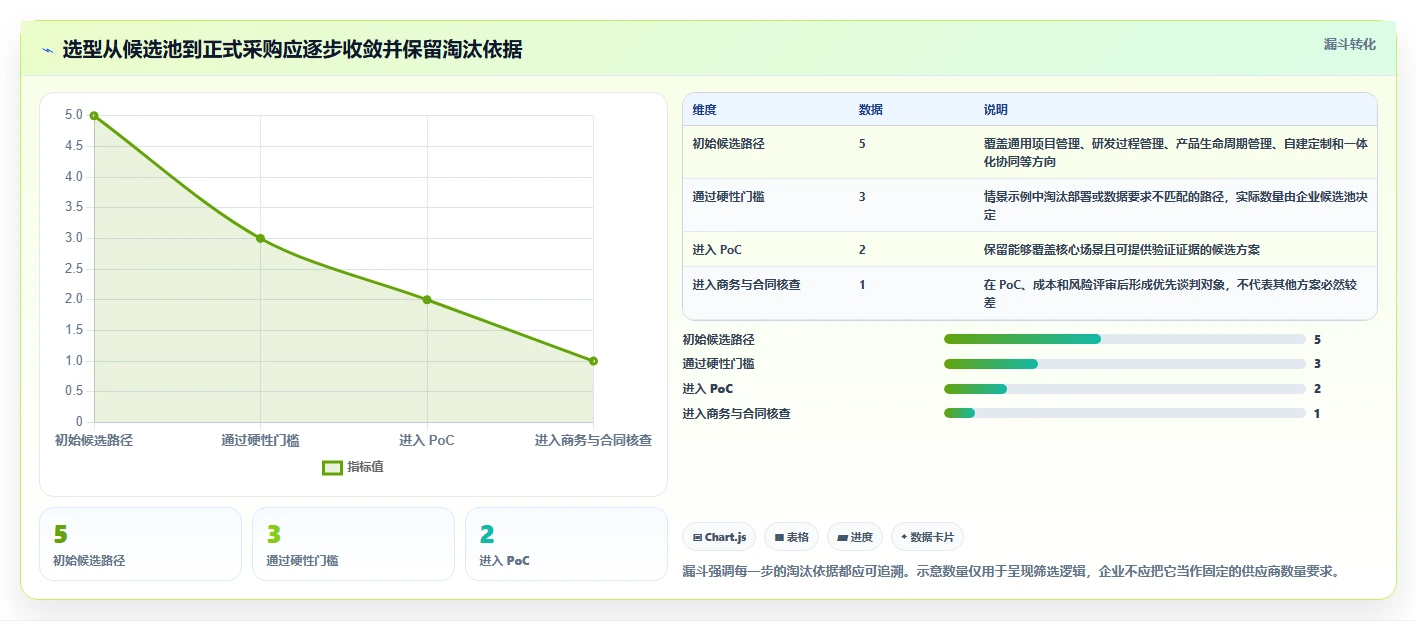This screenshot has height=621, width=1417.
Task: Click the y-axis value 5.0
Action: [74, 115]
